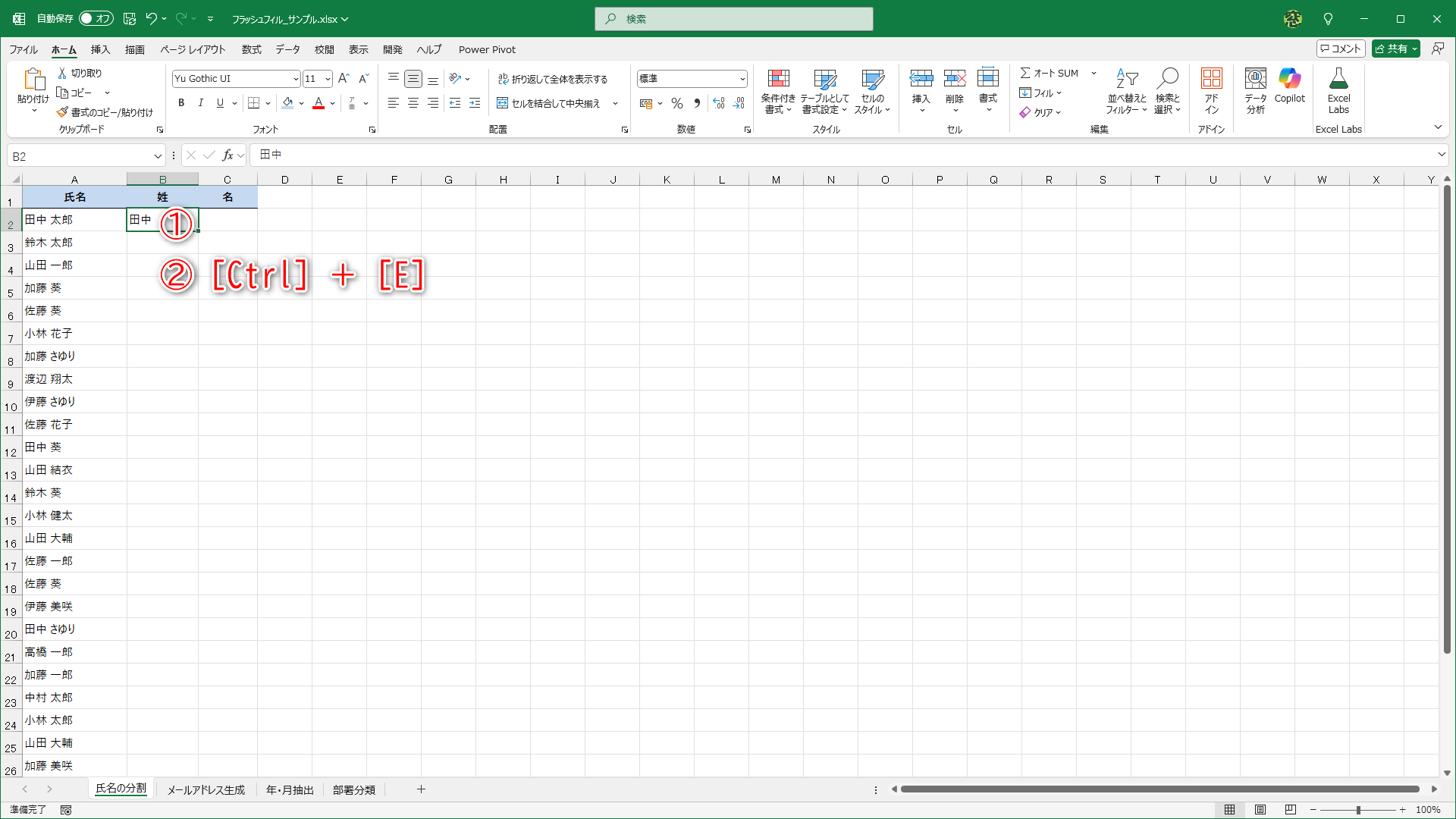Image resolution: width=1456 pixels, height=819 pixels.
Task: Click the 共有 (Share) button
Action: click(1395, 48)
